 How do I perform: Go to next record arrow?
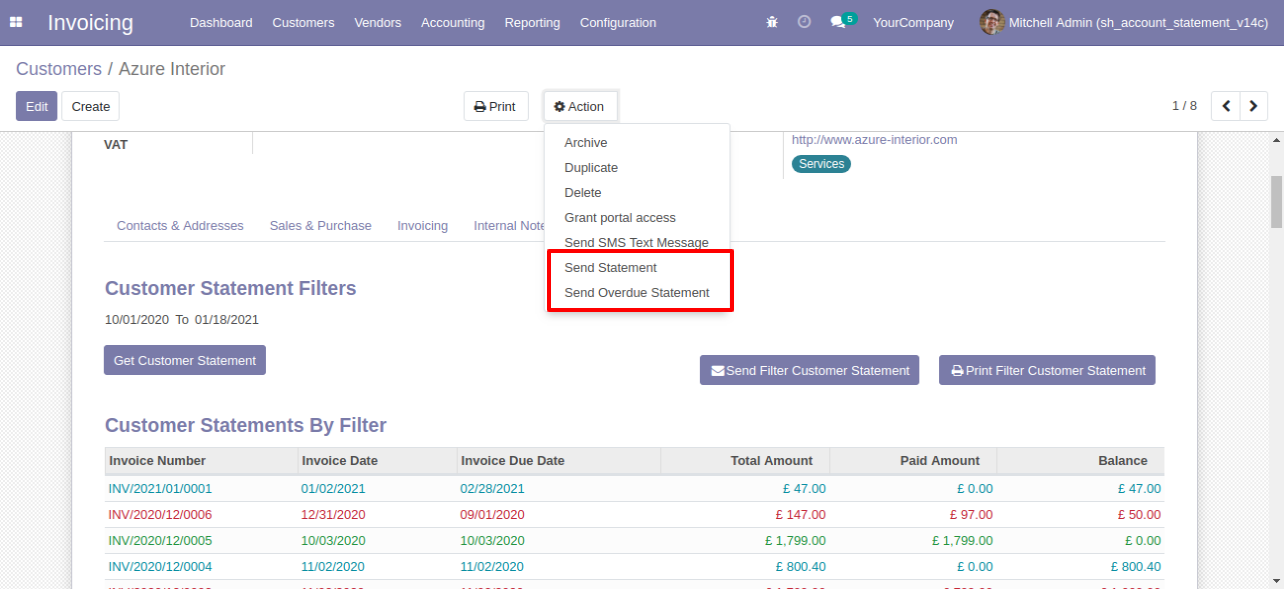tap(1254, 106)
